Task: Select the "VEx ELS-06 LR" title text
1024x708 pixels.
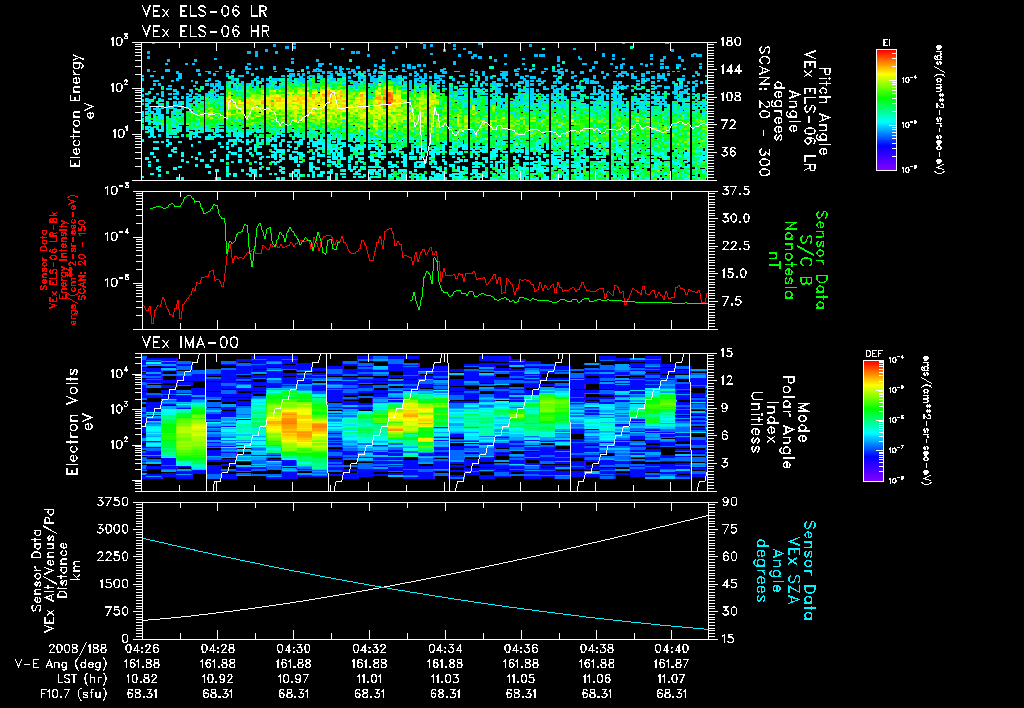Action: tap(204, 12)
